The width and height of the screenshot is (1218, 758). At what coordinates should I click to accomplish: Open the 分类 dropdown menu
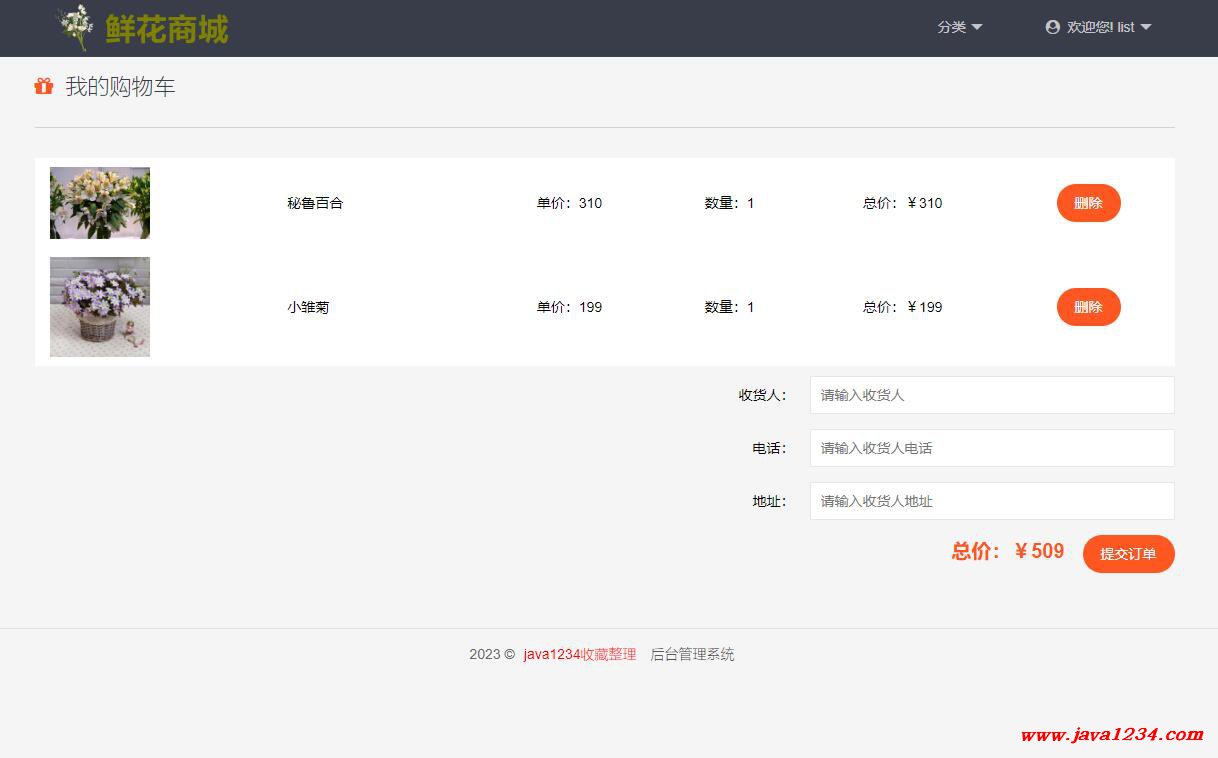tap(959, 27)
